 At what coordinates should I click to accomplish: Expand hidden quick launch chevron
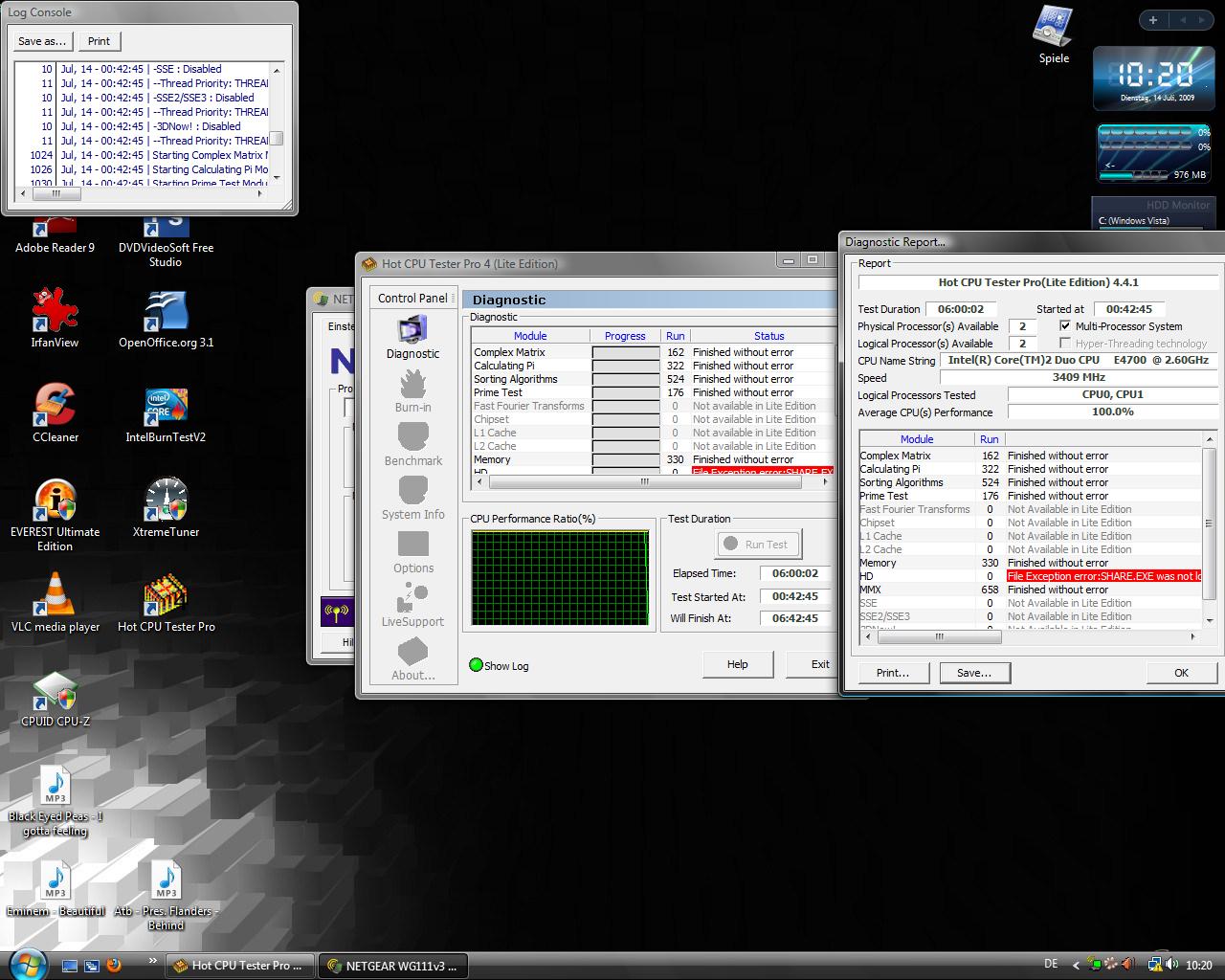[x=152, y=960]
